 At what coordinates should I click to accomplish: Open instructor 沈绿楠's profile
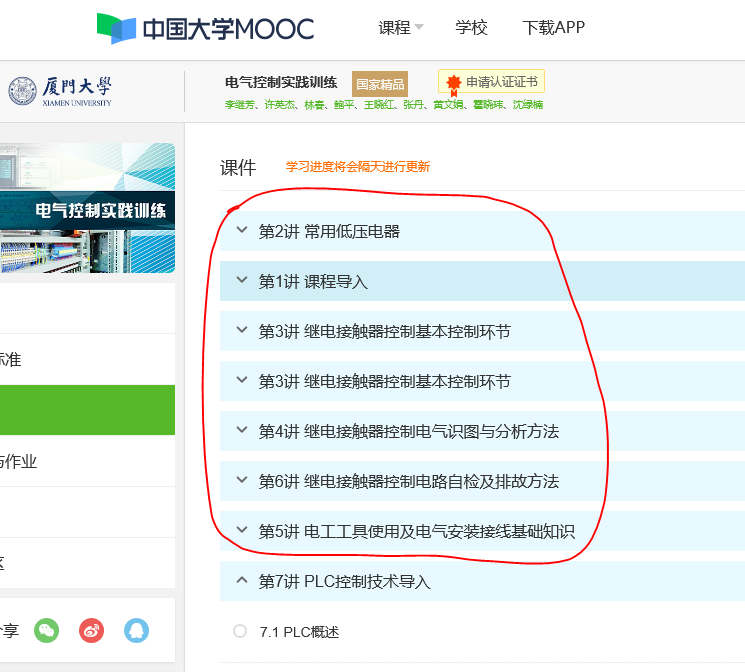(x=527, y=105)
